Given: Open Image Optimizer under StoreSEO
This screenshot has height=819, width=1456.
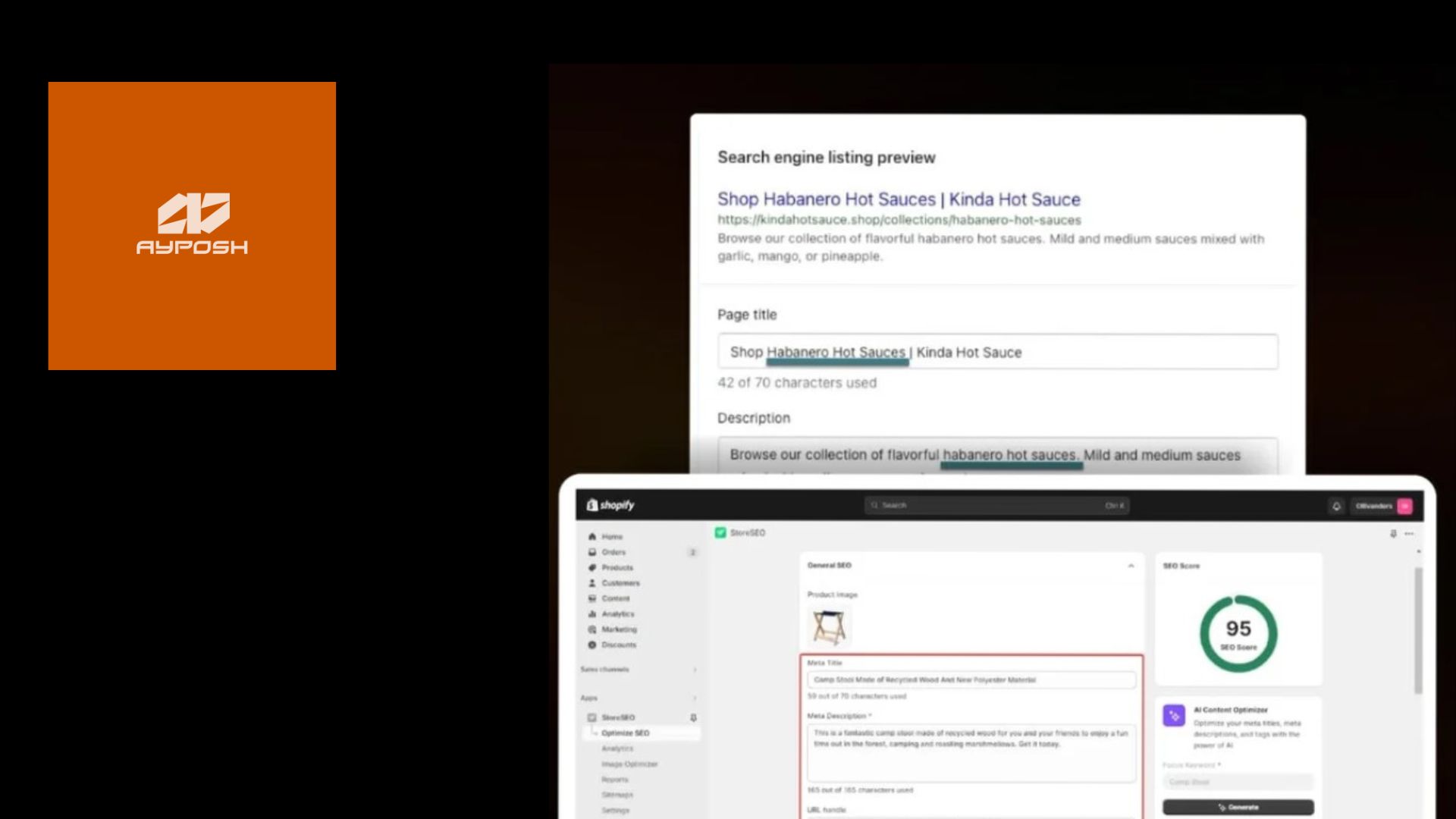Looking at the screenshot, I should [629, 764].
